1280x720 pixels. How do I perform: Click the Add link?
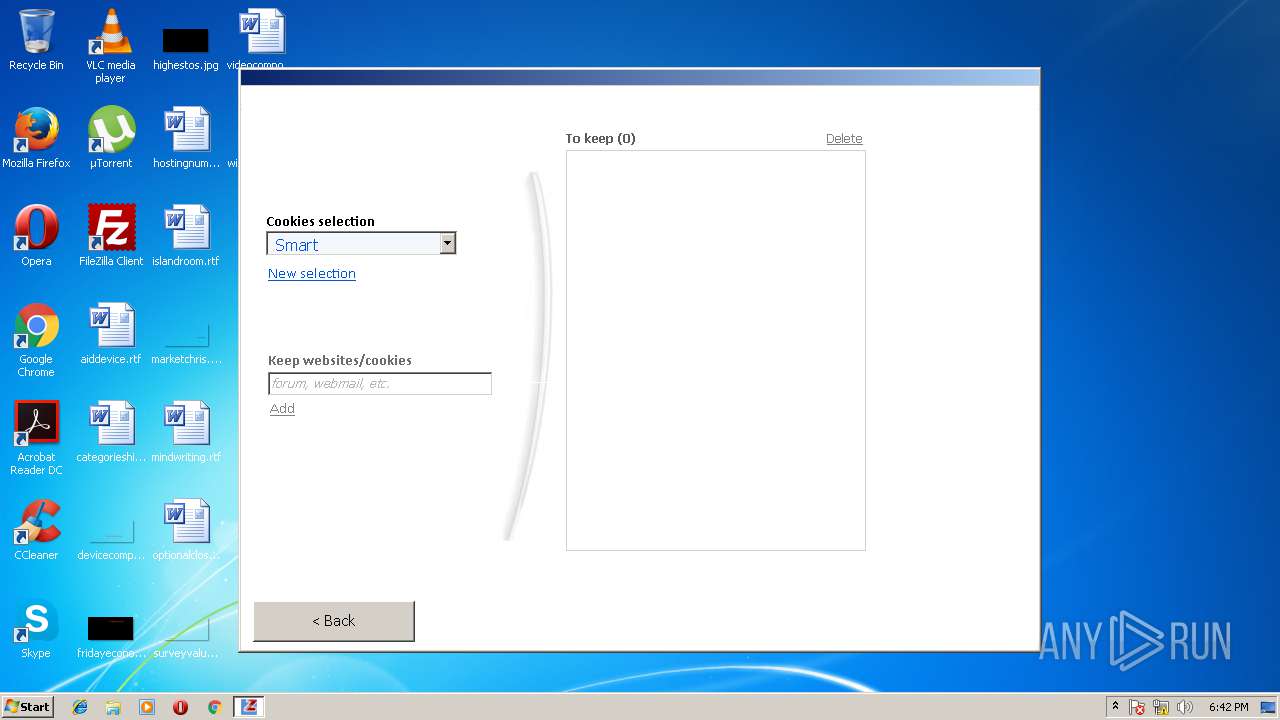282,408
